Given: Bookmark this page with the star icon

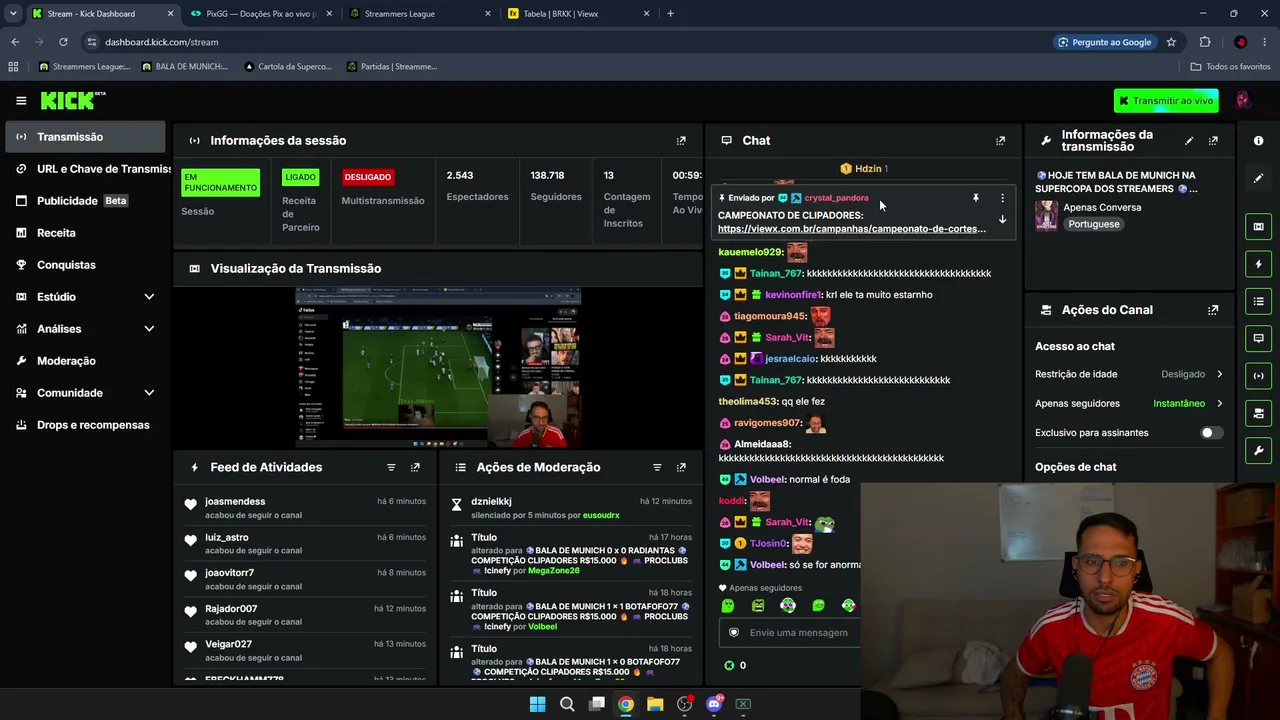Looking at the screenshot, I should (1171, 42).
